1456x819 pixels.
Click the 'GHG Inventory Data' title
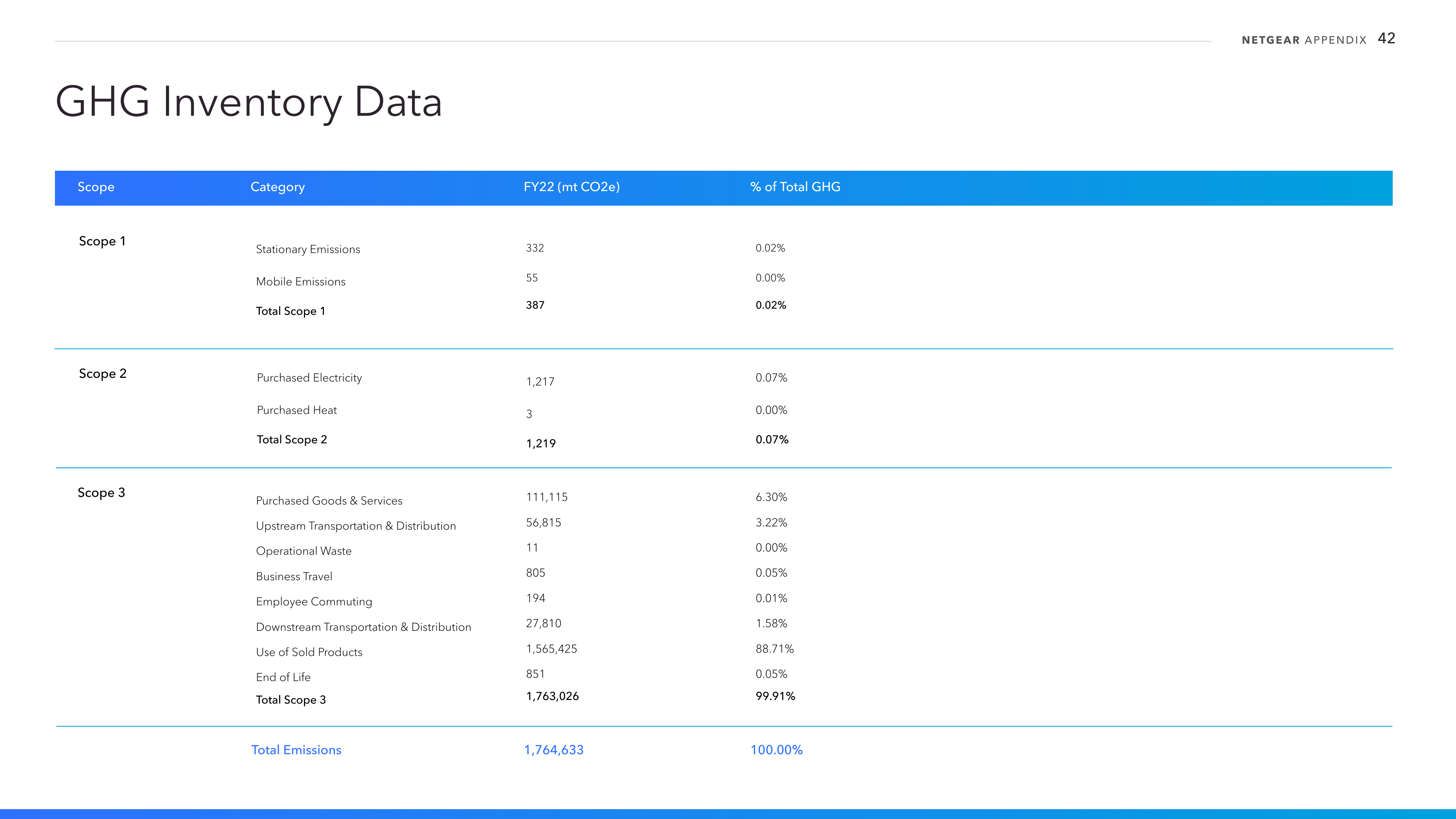pyautogui.click(x=249, y=102)
